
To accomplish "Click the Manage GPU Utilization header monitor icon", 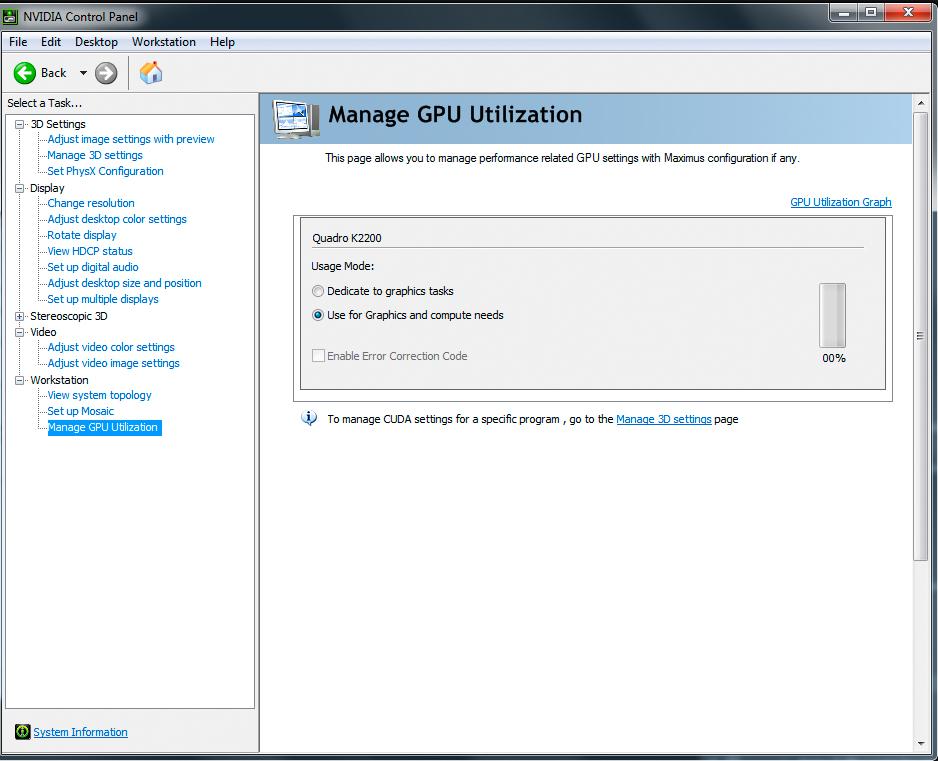I will click(296, 120).
